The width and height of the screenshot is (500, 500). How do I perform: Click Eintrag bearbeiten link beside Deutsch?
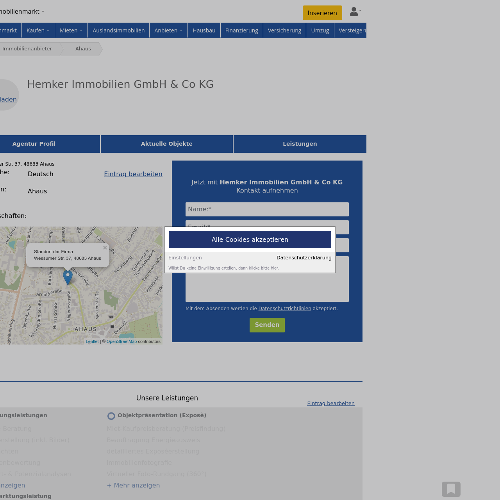tap(133, 174)
